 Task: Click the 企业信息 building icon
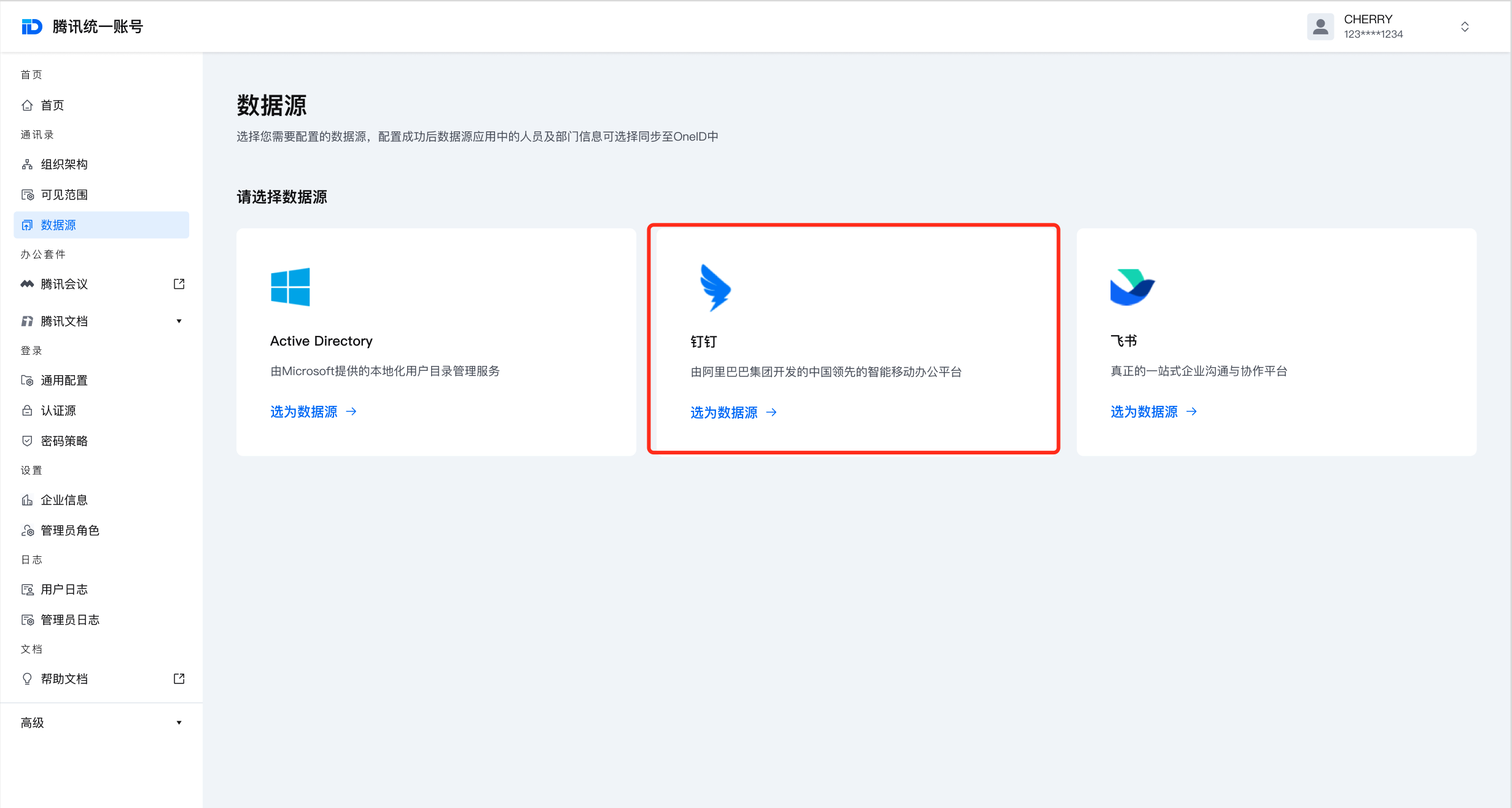coord(27,500)
